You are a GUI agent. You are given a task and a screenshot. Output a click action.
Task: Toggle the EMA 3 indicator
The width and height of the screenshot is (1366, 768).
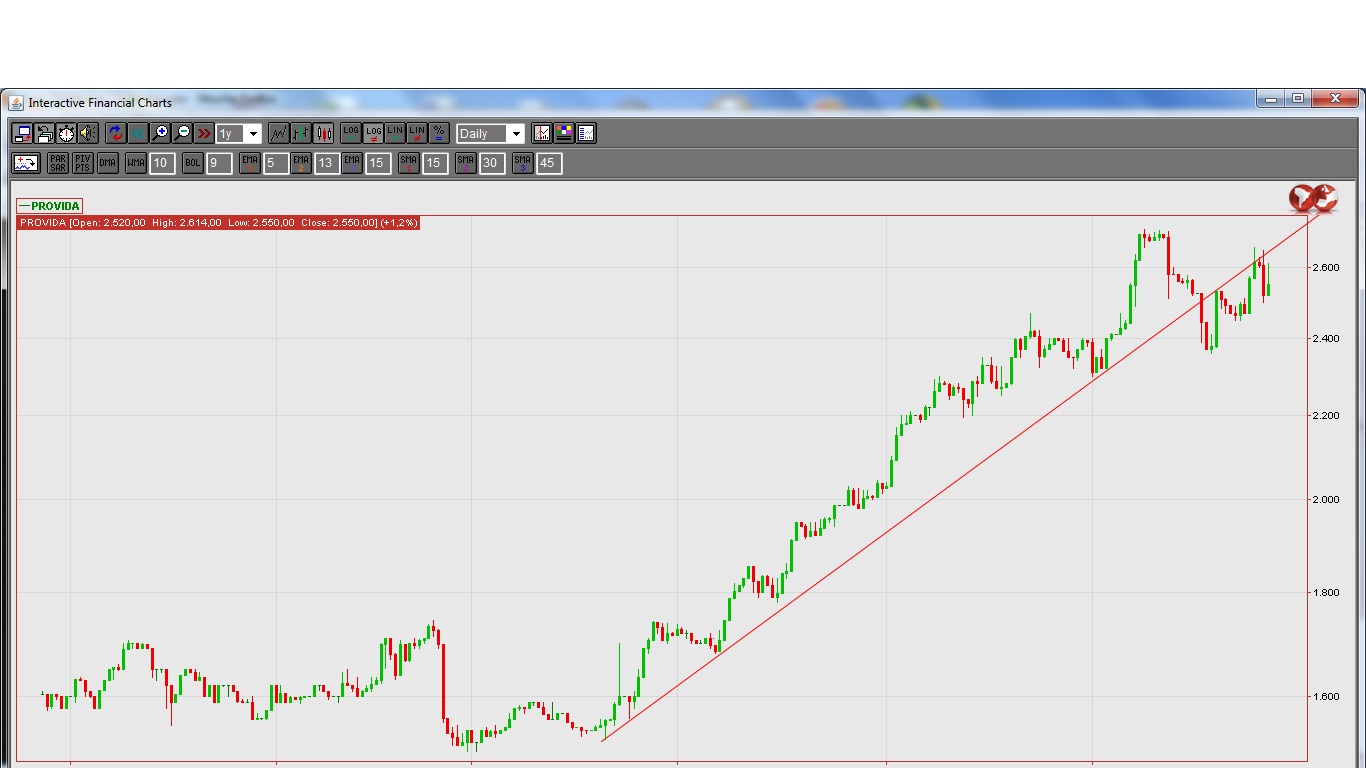(352, 163)
